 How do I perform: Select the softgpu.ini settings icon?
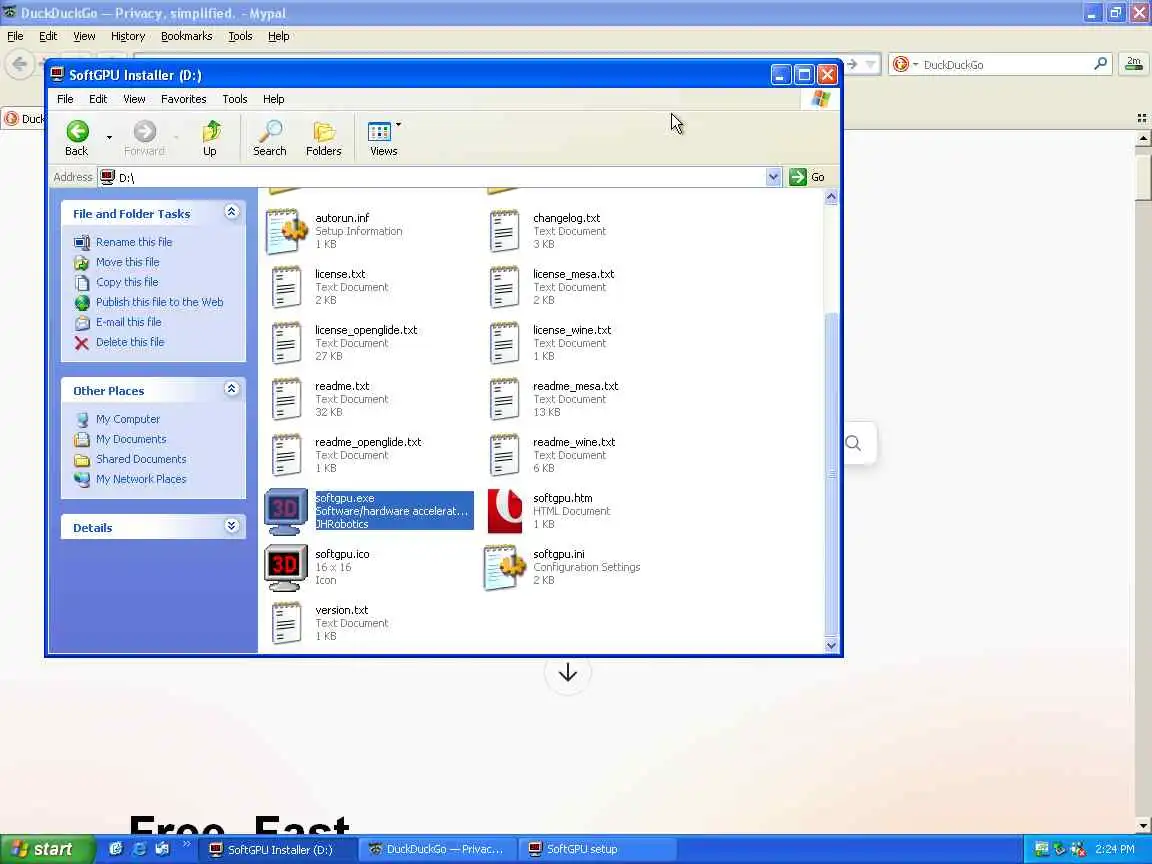tap(505, 567)
